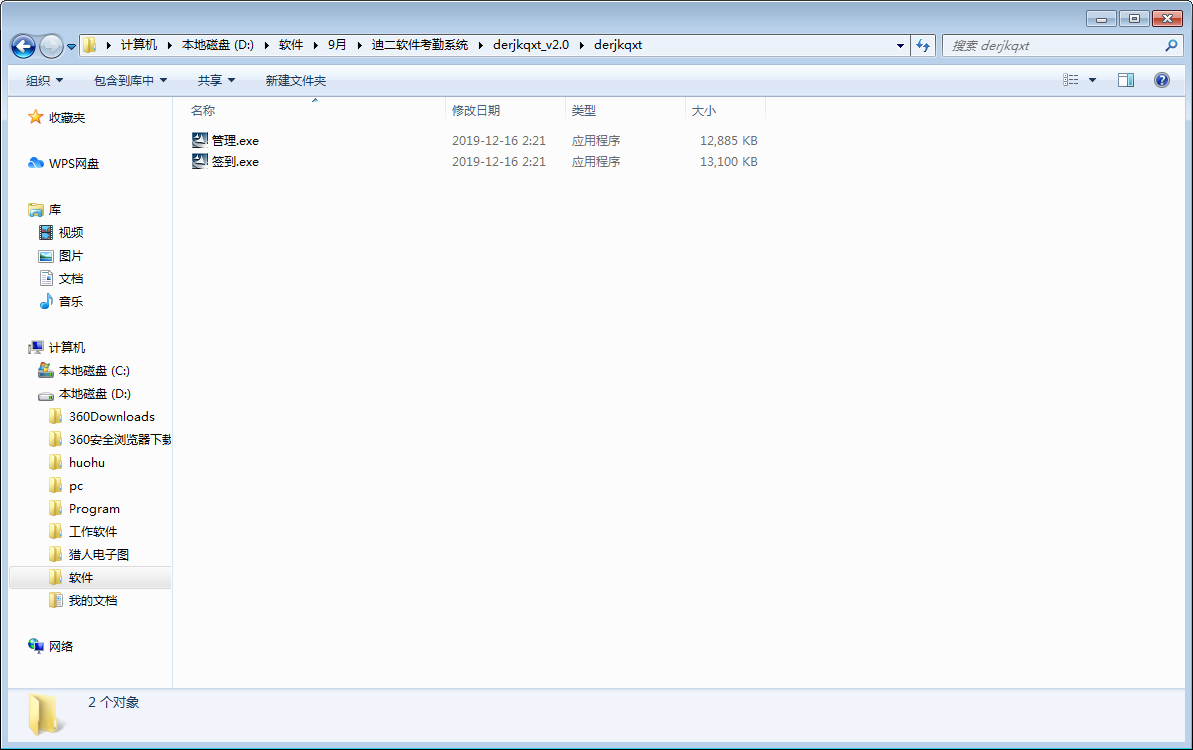Open the 猎人电子图 folder in sidebar
The width and height of the screenshot is (1193, 750).
(x=99, y=555)
